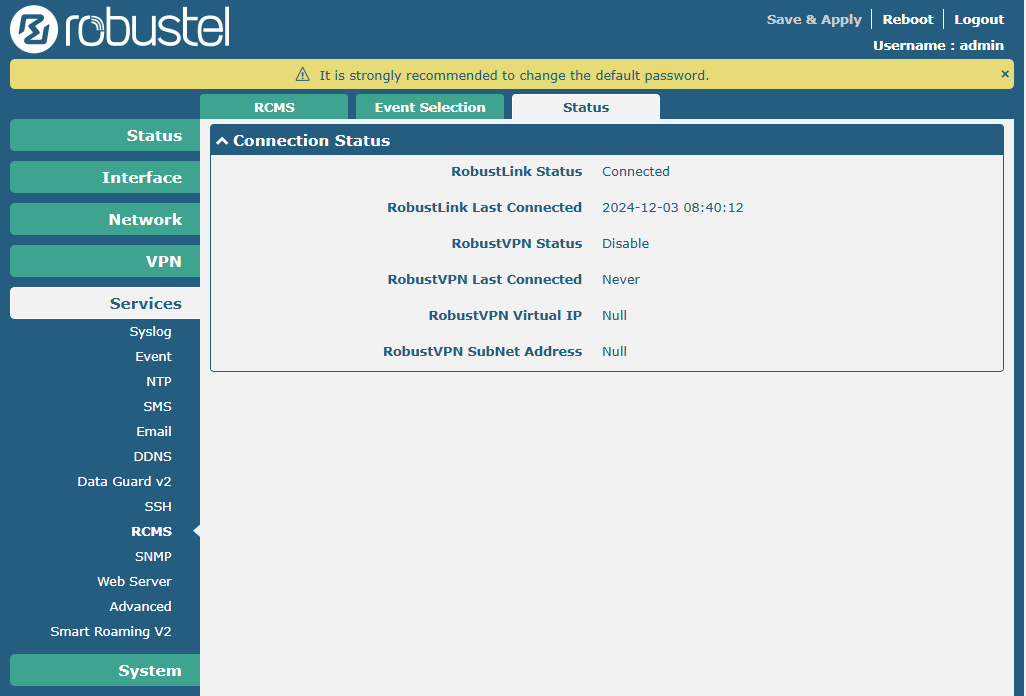Image resolution: width=1026 pixels, height=696 pixels.
Task: Open DDNS settings
Action: pos(152,457)
